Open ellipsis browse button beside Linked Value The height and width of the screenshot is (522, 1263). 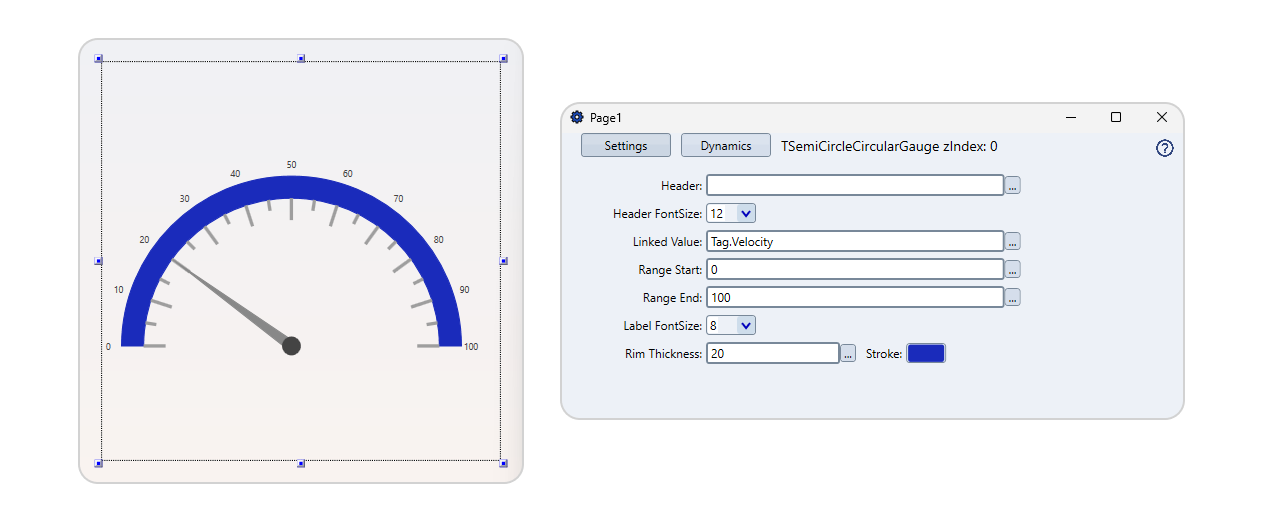[x=1013, y=241]
